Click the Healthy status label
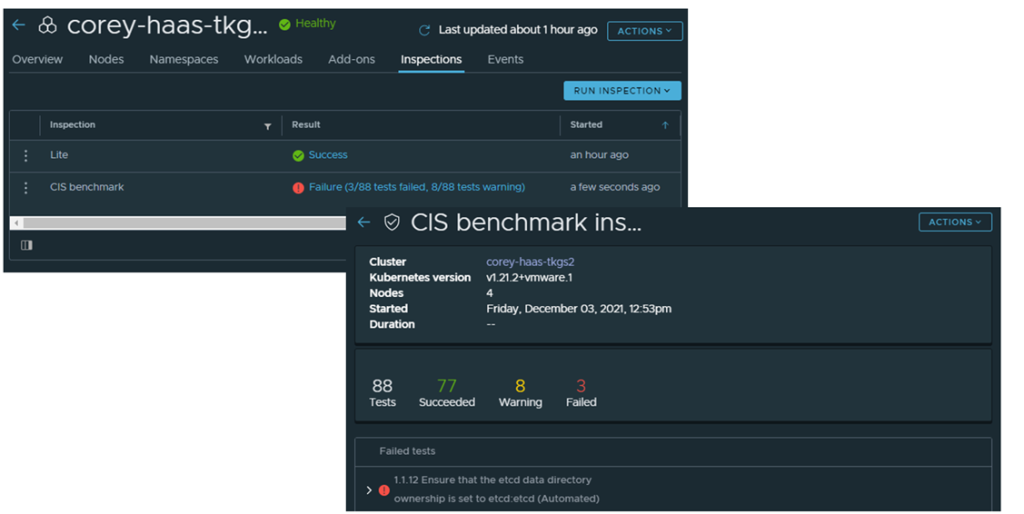1024x514 pixels. tap(315, 24)
